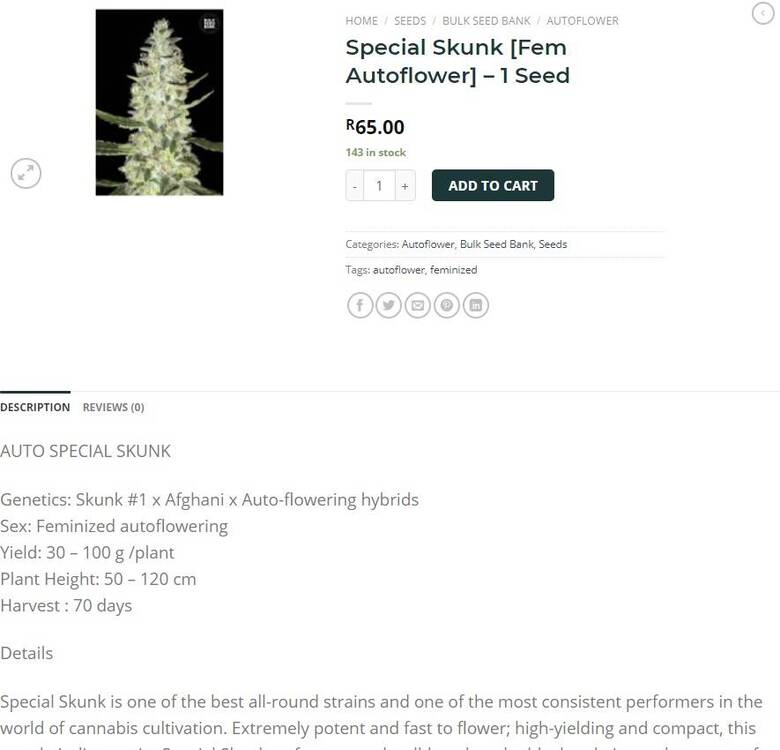The width and height of the screenshot is (780, 750).
Task: Email this product to a friend icon
Action: pos(417,305)
